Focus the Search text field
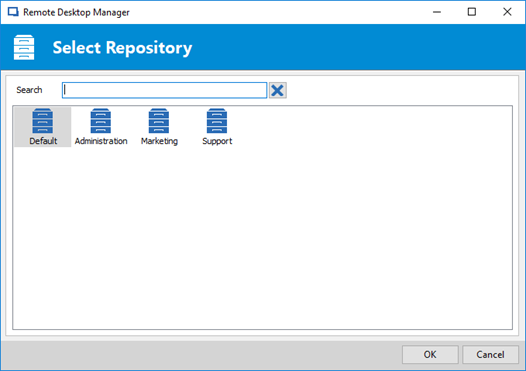This screenshot has height=371, width=526. pyautogui.click(x=164, y=90)
